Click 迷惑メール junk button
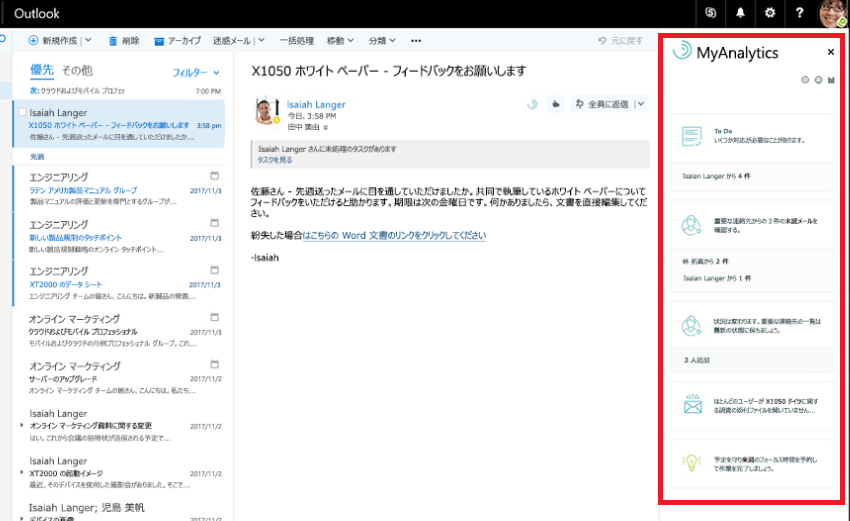Viewport: 850px width, 521px height. [x=231, y=41]
